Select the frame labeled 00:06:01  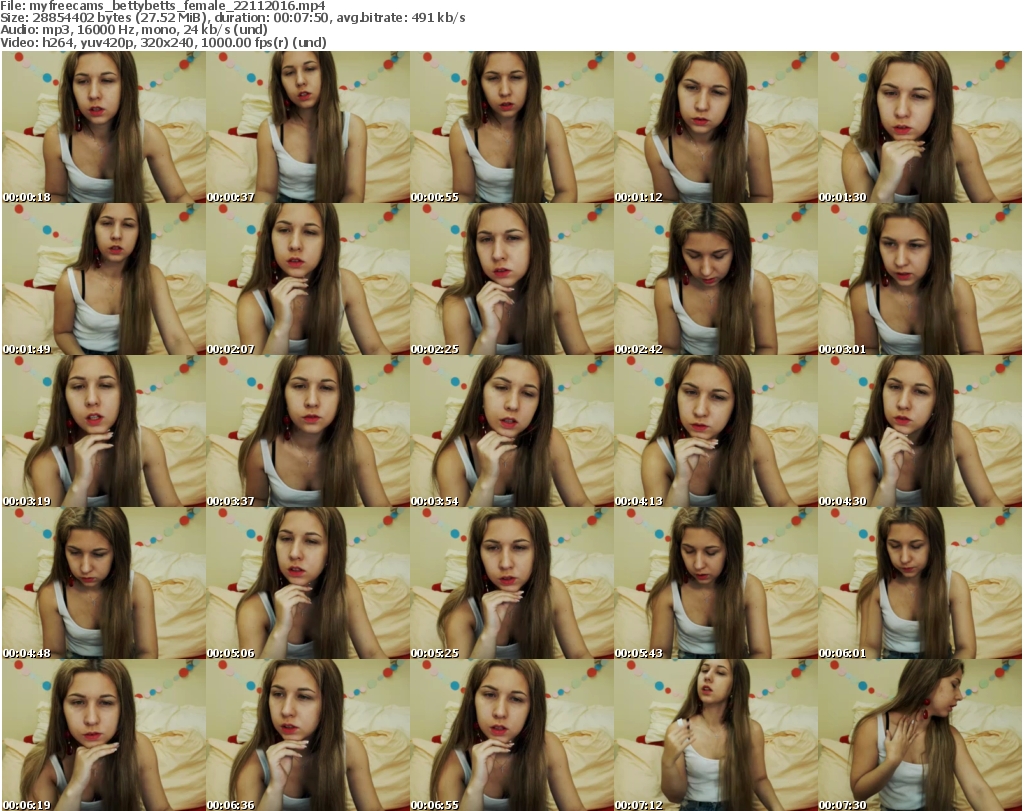coord(919,583)
